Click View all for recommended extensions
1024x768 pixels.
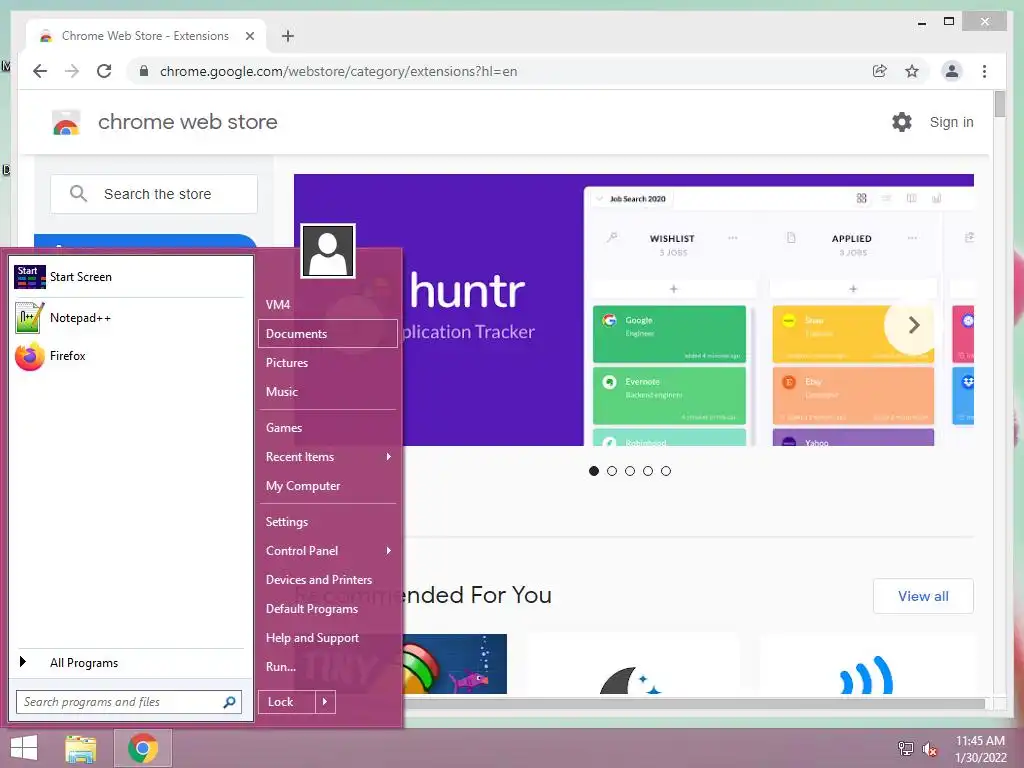[x=923, y=596]
